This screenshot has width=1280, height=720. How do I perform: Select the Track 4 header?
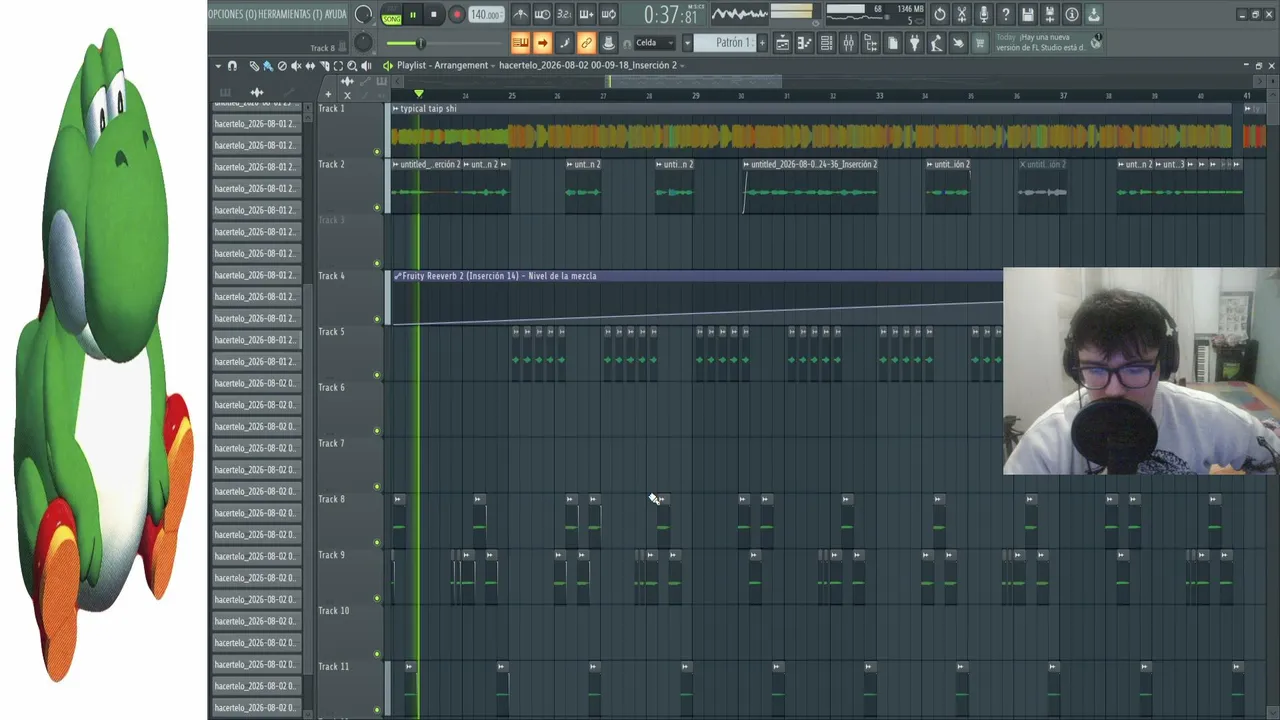coord(350,297)
